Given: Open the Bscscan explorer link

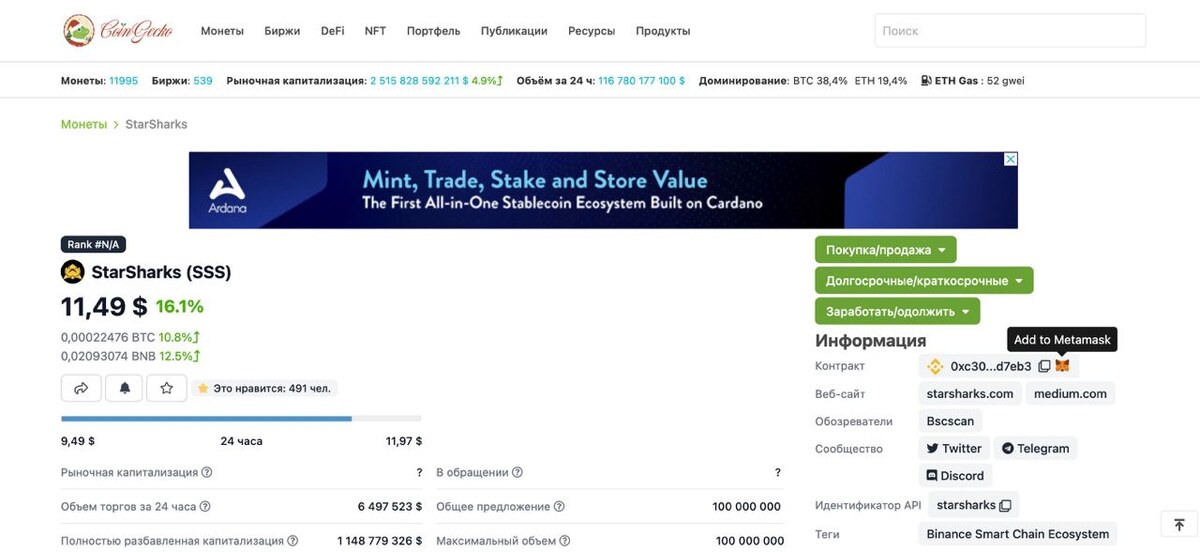Looking at the screenshot, I should (950, 421).
